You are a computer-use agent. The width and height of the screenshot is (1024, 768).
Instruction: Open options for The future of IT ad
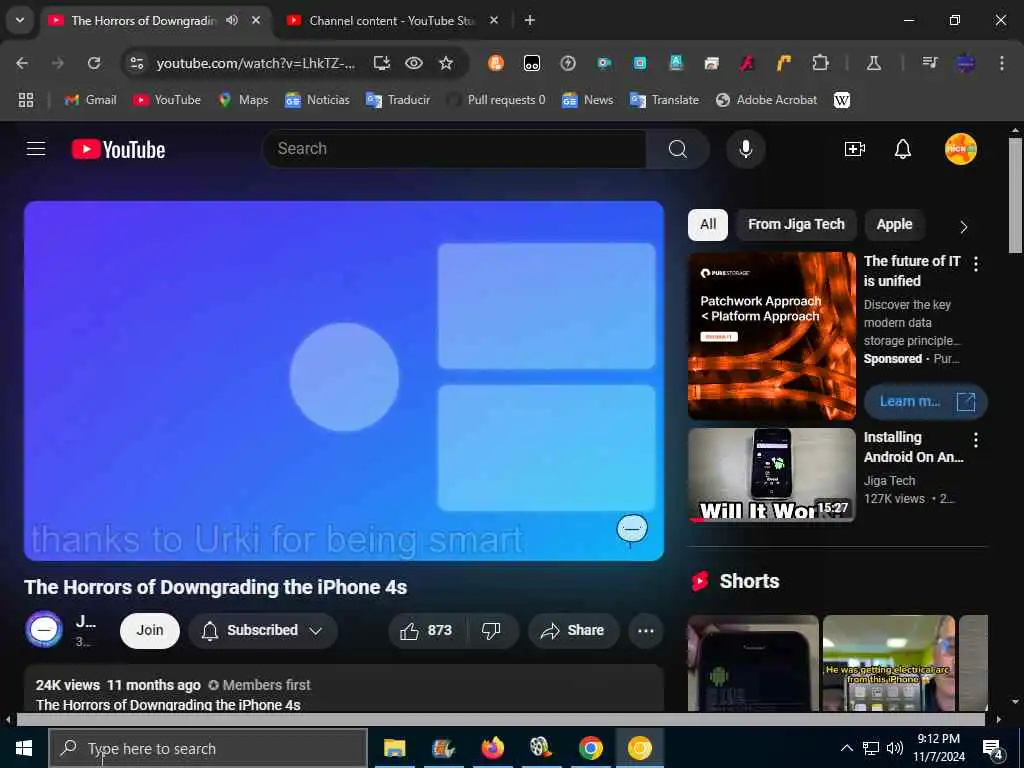976,264
